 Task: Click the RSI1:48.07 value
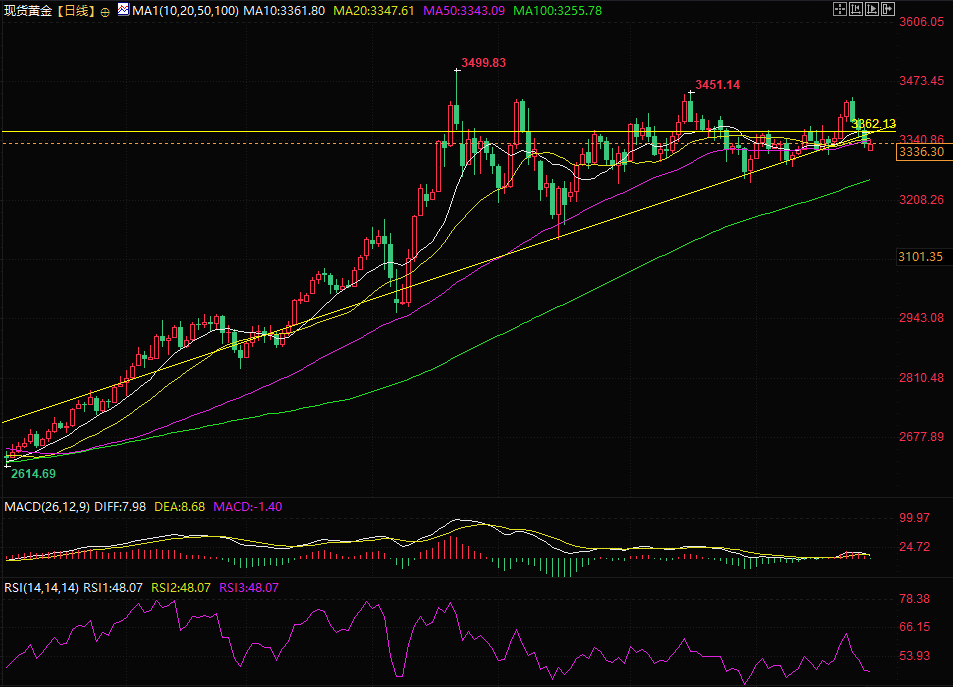pyautogui.click(x=112, y=588)
